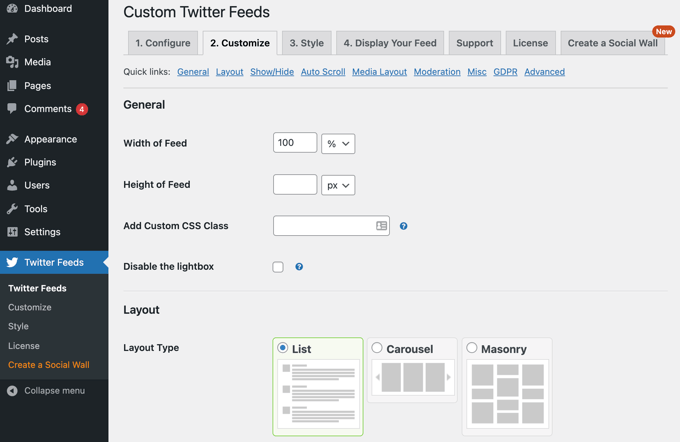Image resolution: width=680 pixels, height=442 pixels.
Task: Click the Posts pin icon in sidebar
Action: pos(12,39)
